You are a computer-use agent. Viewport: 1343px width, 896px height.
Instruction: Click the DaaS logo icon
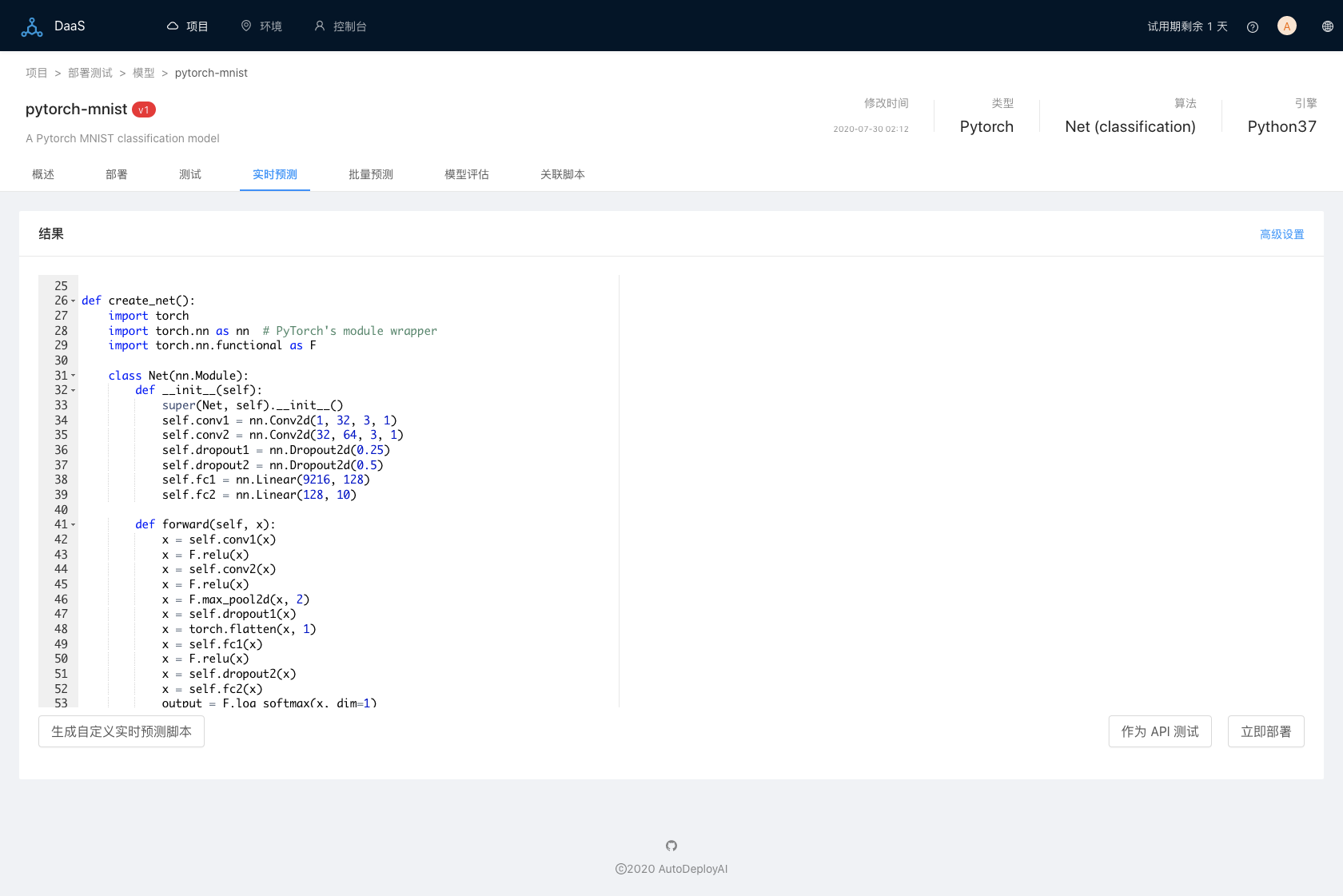click(32, 26)
